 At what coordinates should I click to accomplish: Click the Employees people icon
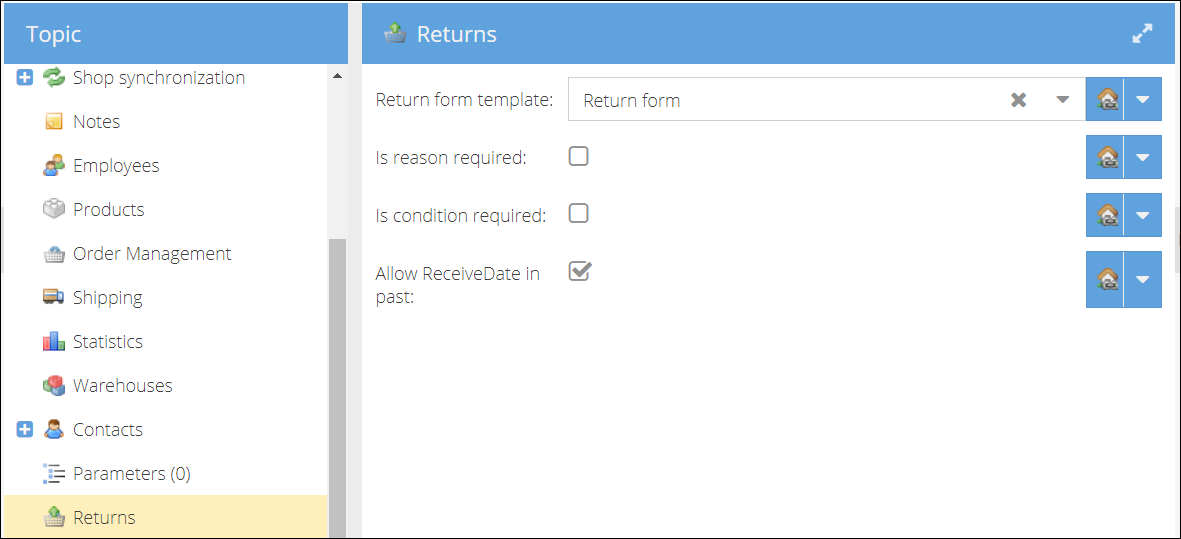[x=53, y=166]
